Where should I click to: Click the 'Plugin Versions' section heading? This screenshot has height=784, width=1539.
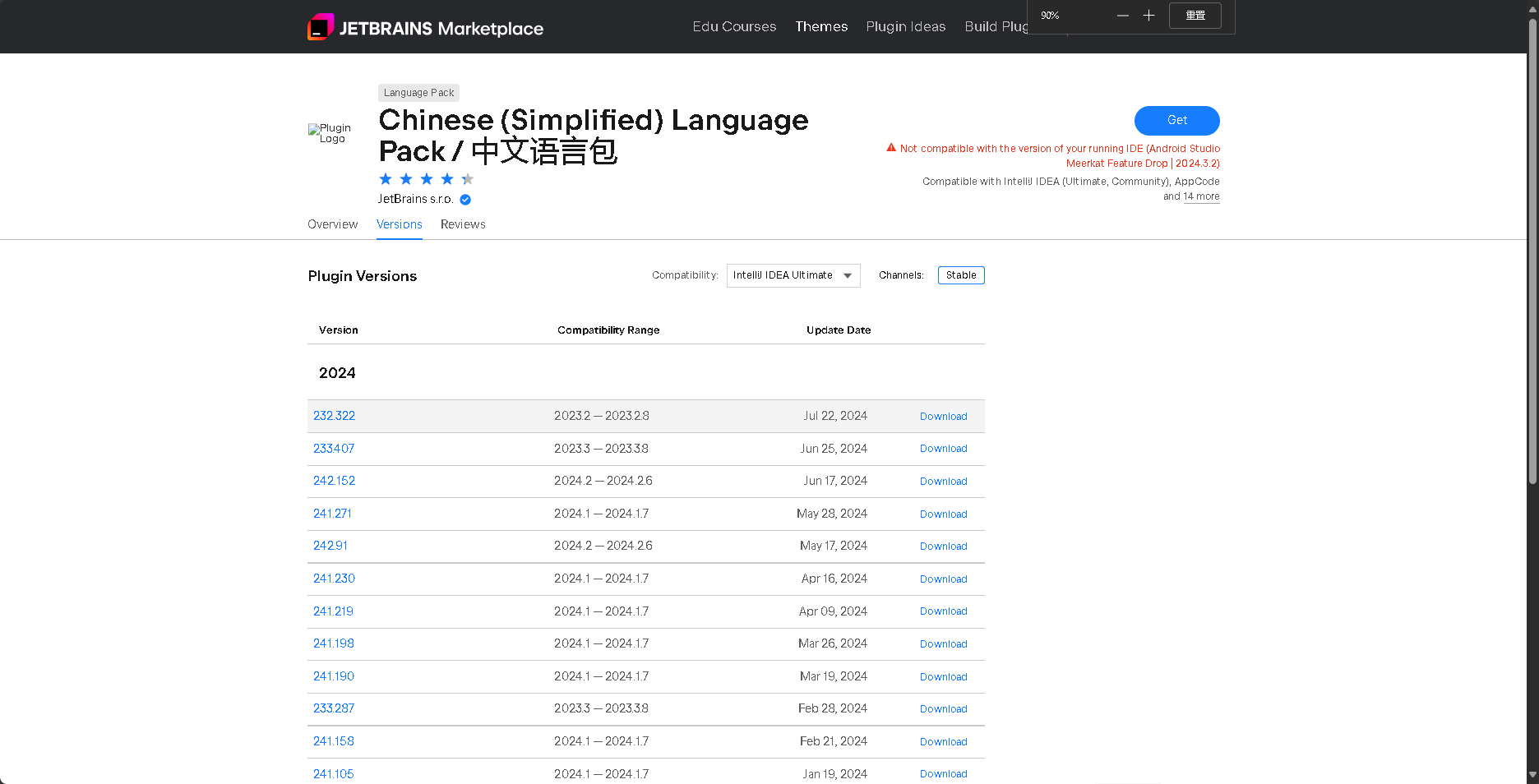[363, 276]
